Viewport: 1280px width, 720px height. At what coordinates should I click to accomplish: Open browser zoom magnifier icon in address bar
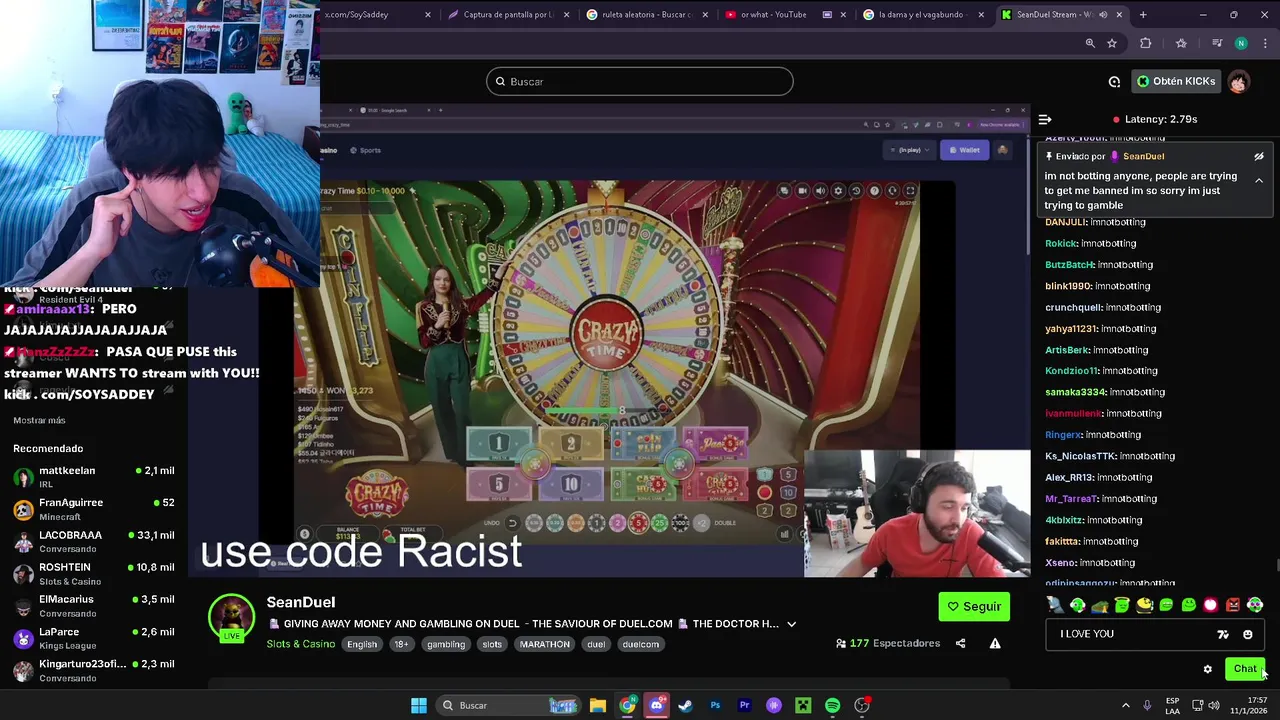click(1090, 43)
